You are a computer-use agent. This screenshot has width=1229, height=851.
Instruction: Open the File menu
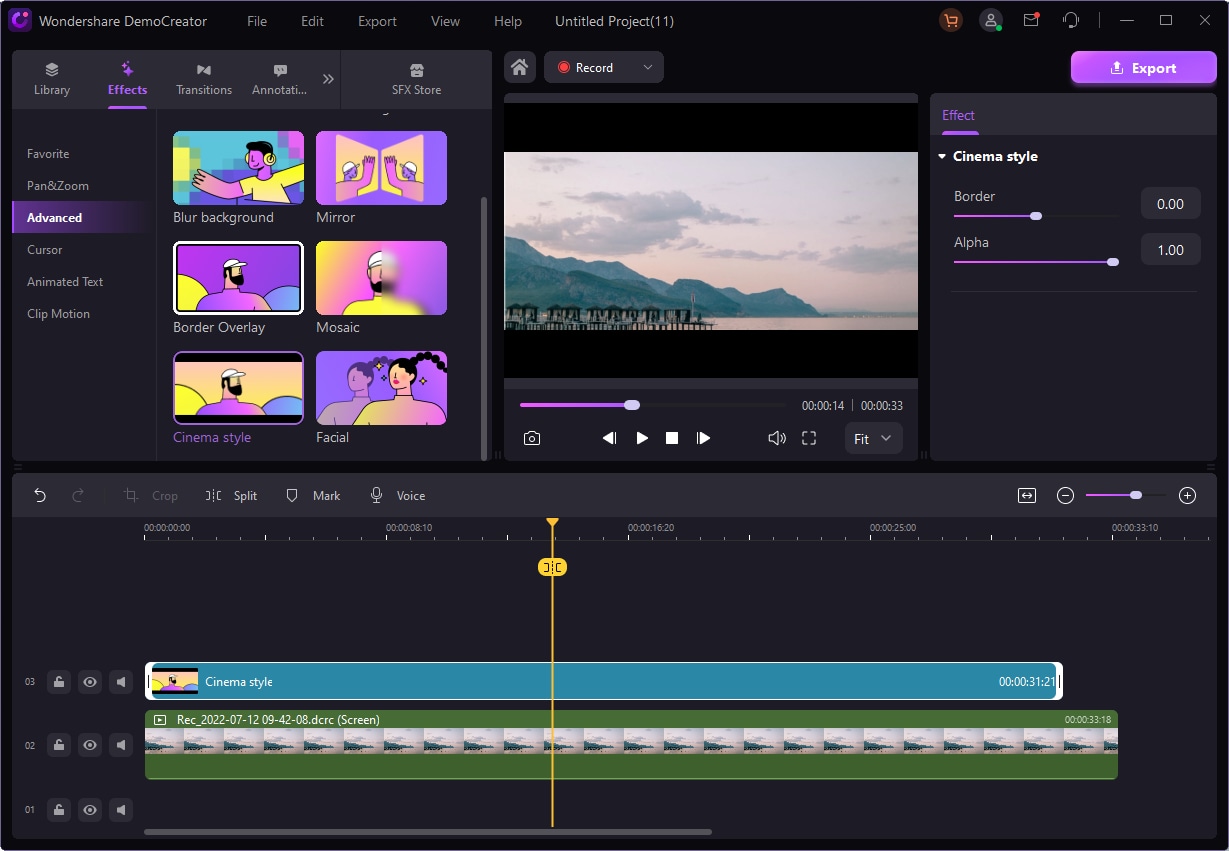click(257, 21)
